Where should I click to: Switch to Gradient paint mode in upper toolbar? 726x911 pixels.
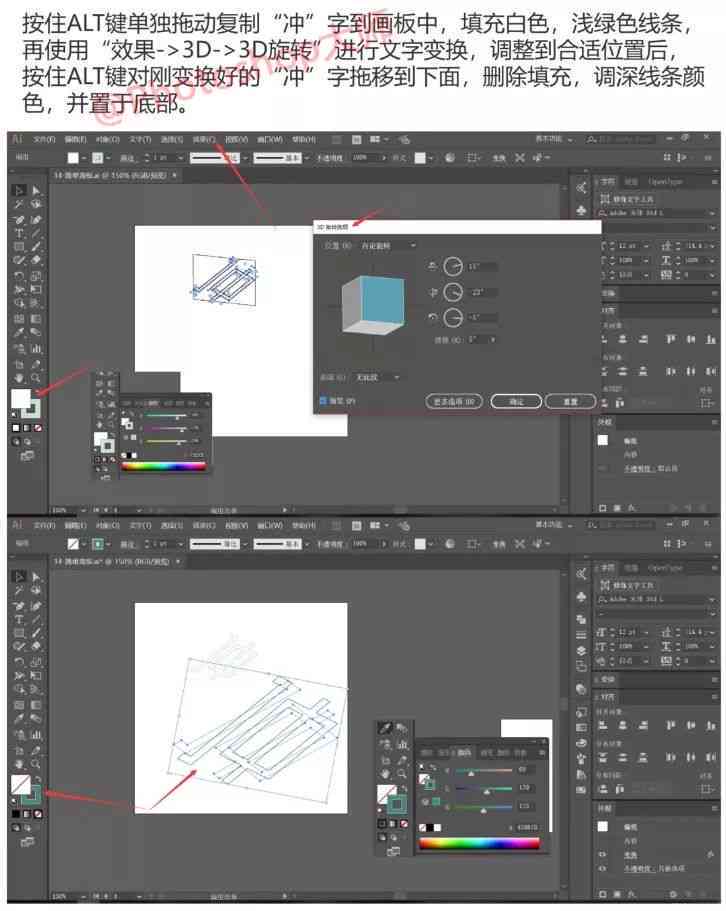[27, 428]
